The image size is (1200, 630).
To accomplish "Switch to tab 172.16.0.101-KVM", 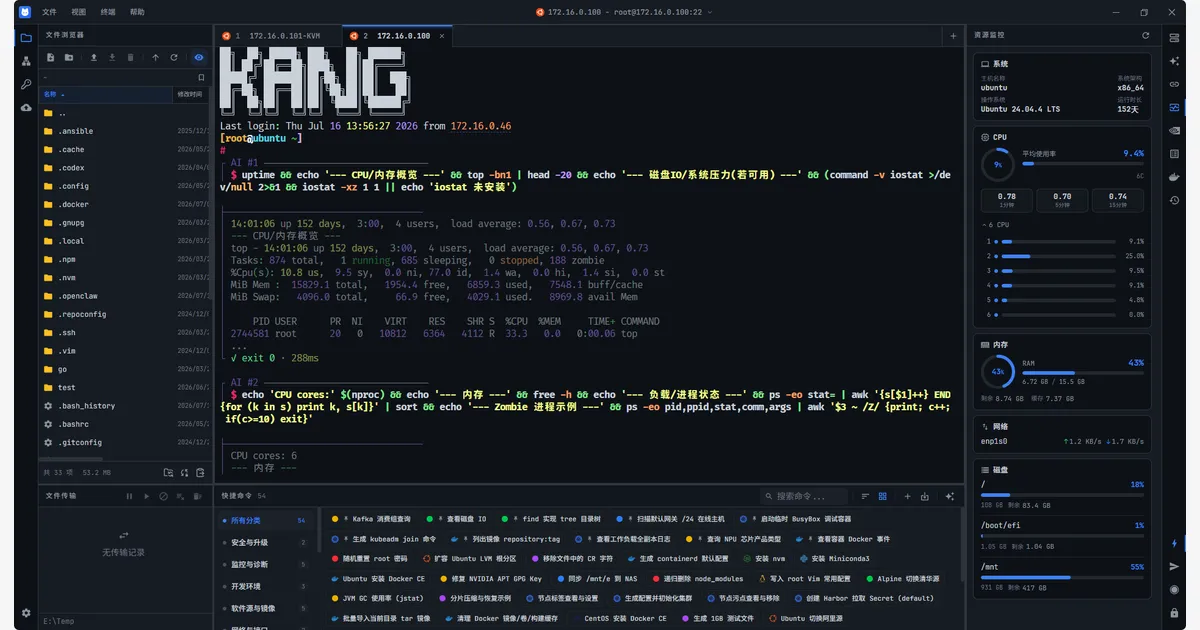I will [277, 36].
